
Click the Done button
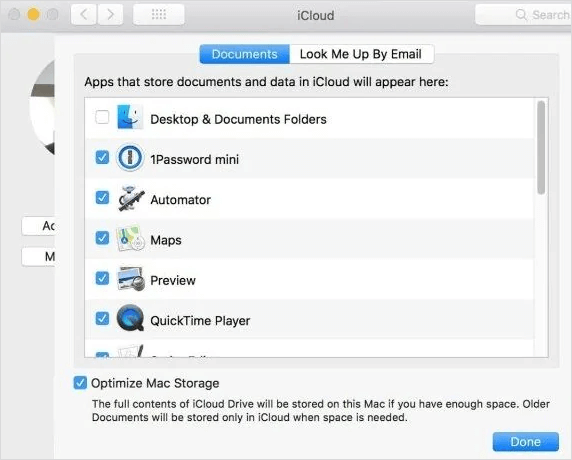coord(525,442)
